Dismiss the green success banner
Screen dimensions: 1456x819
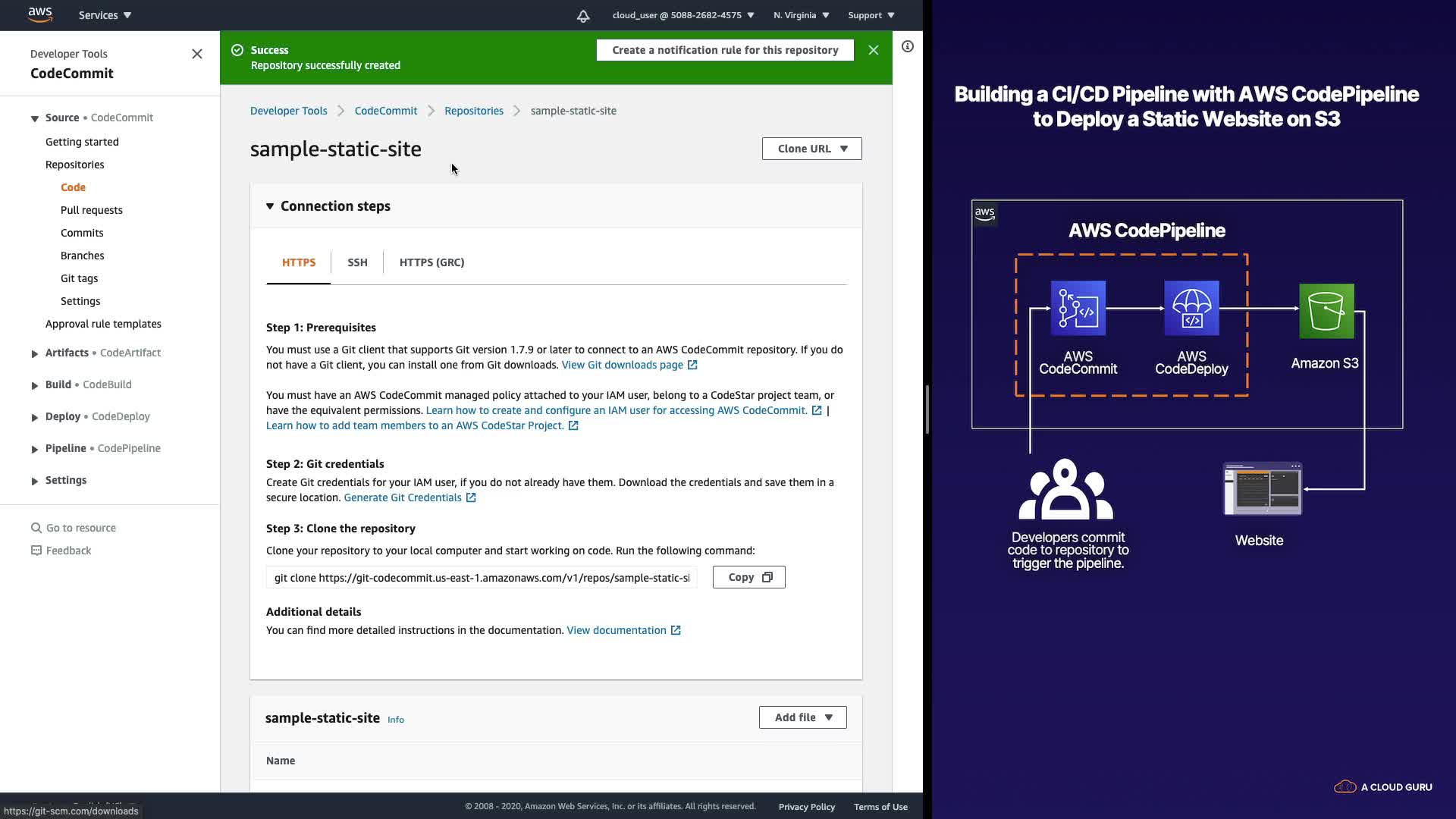[x=874, y=50]
